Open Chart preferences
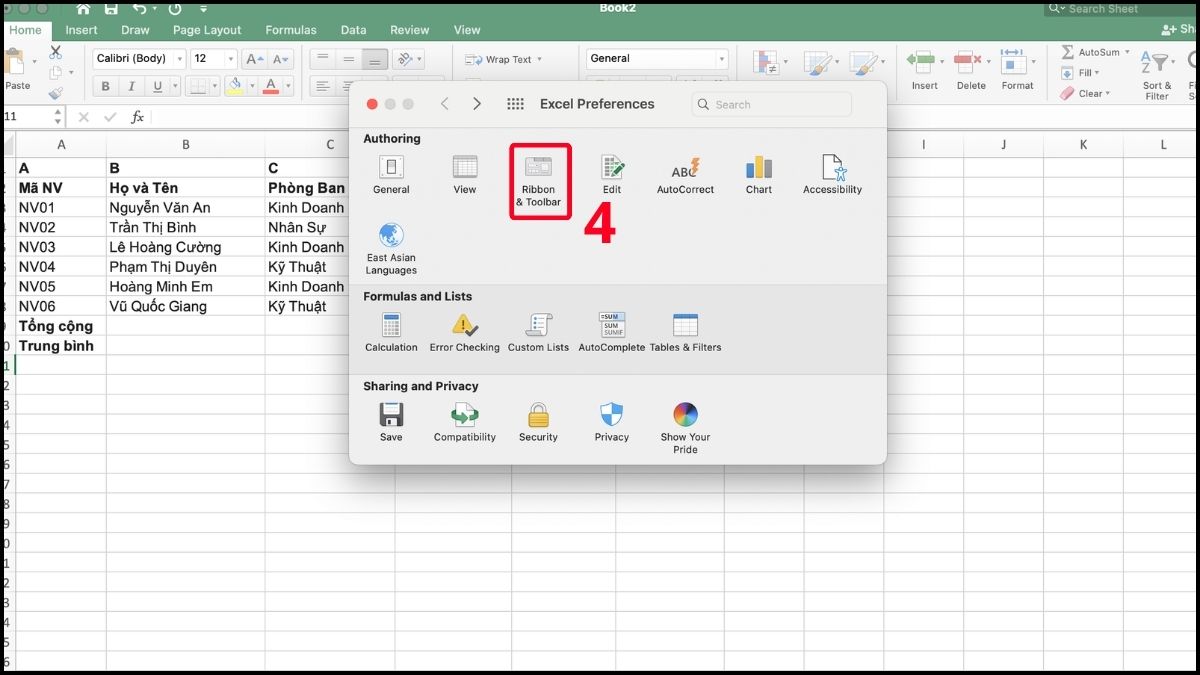Image resolution: width=1200 pixels, height=675 pixels. [759, 174]
